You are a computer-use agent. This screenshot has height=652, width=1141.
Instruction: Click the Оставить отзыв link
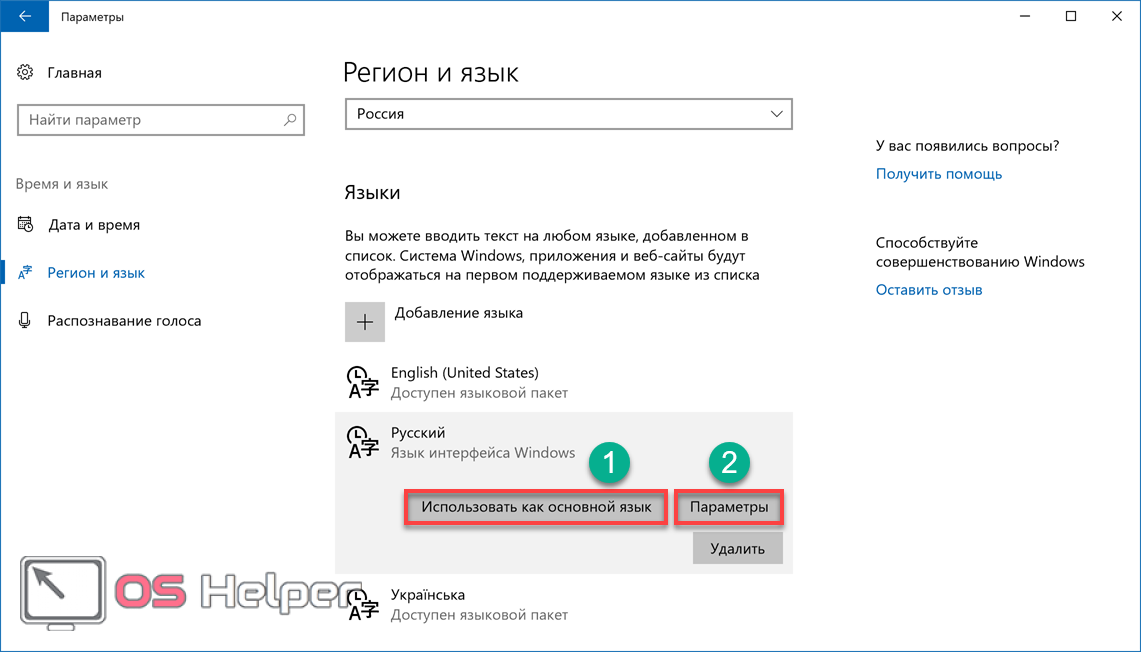point(929,290)
